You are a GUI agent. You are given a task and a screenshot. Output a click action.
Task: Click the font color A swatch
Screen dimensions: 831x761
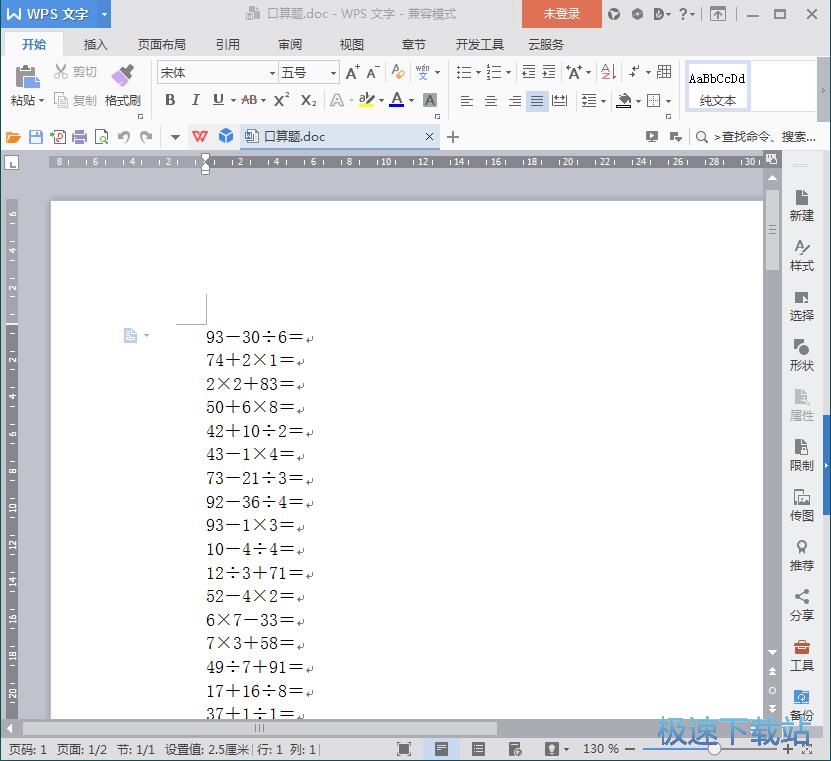(x=396, y=100)
